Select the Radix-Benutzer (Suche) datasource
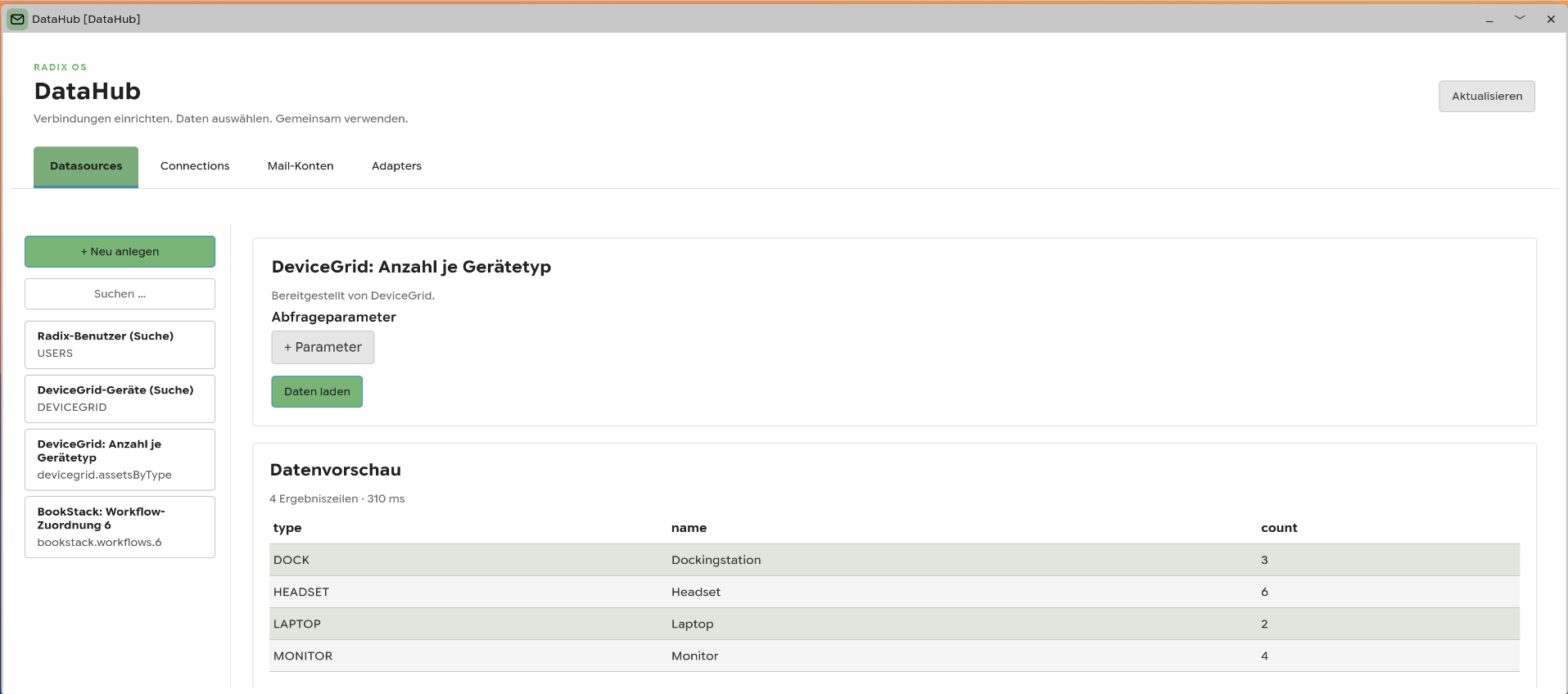 pos(120,345)
